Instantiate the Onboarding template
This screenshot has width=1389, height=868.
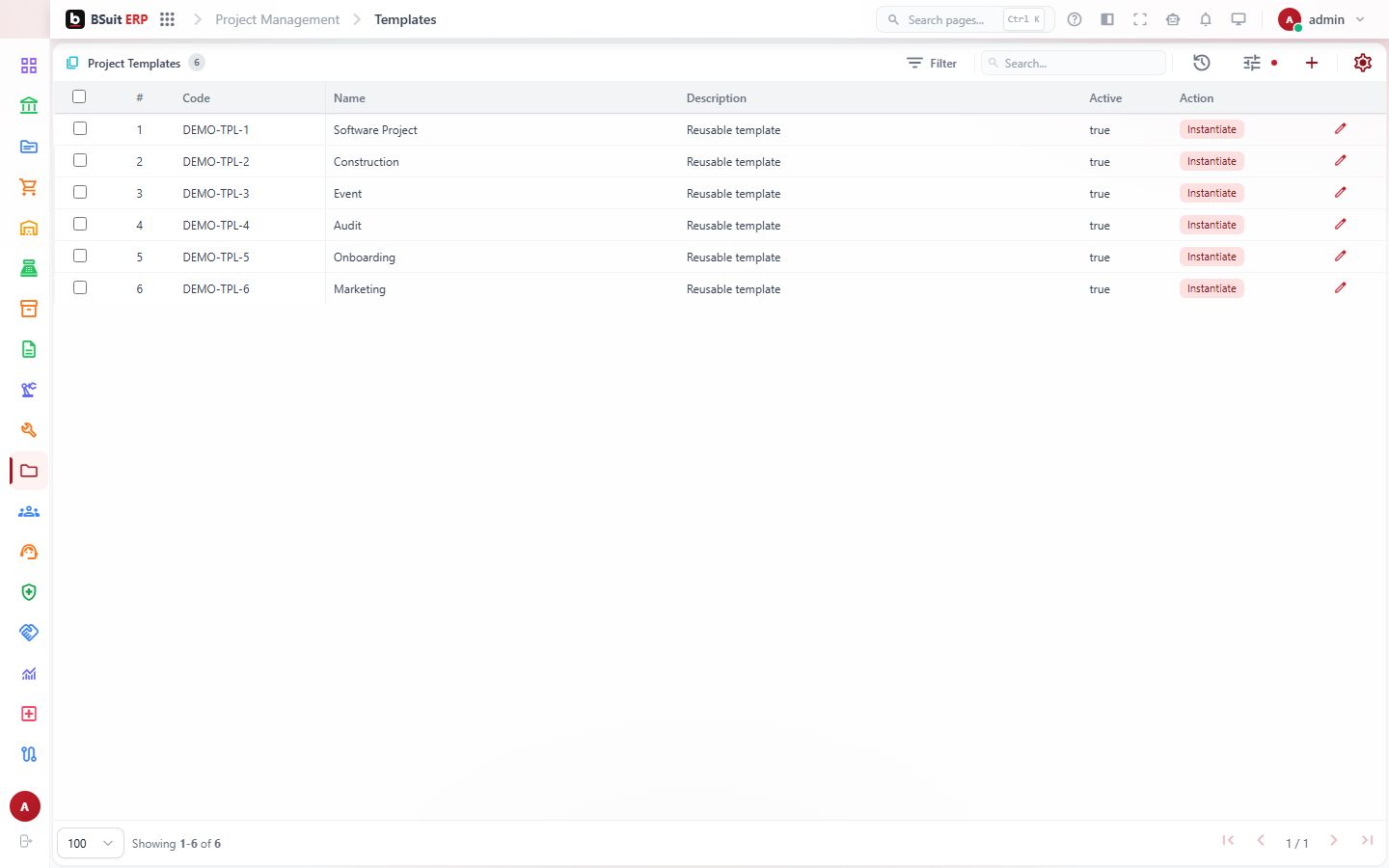(x=1212, y=257)
